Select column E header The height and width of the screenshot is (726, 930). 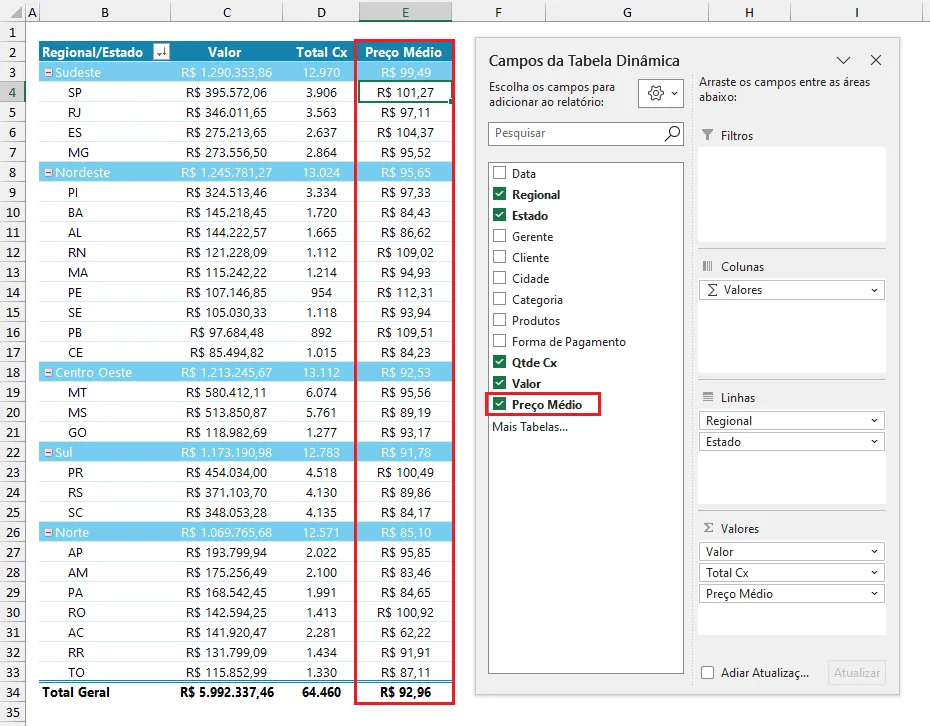(x=405, y=12)
